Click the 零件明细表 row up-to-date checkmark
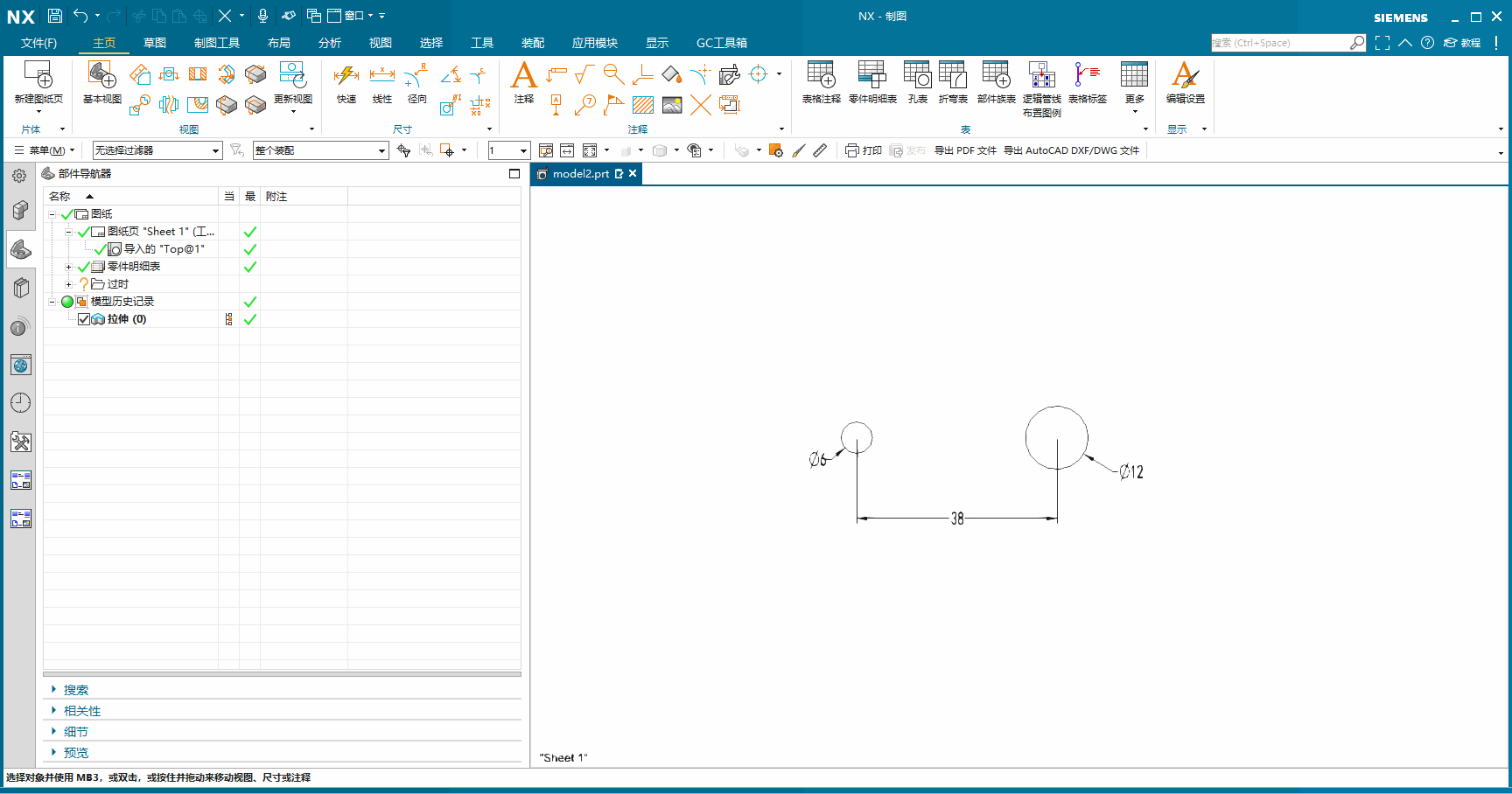This screenshot has width=1512, height=794. pyautogui.click(x=250, y=267)
